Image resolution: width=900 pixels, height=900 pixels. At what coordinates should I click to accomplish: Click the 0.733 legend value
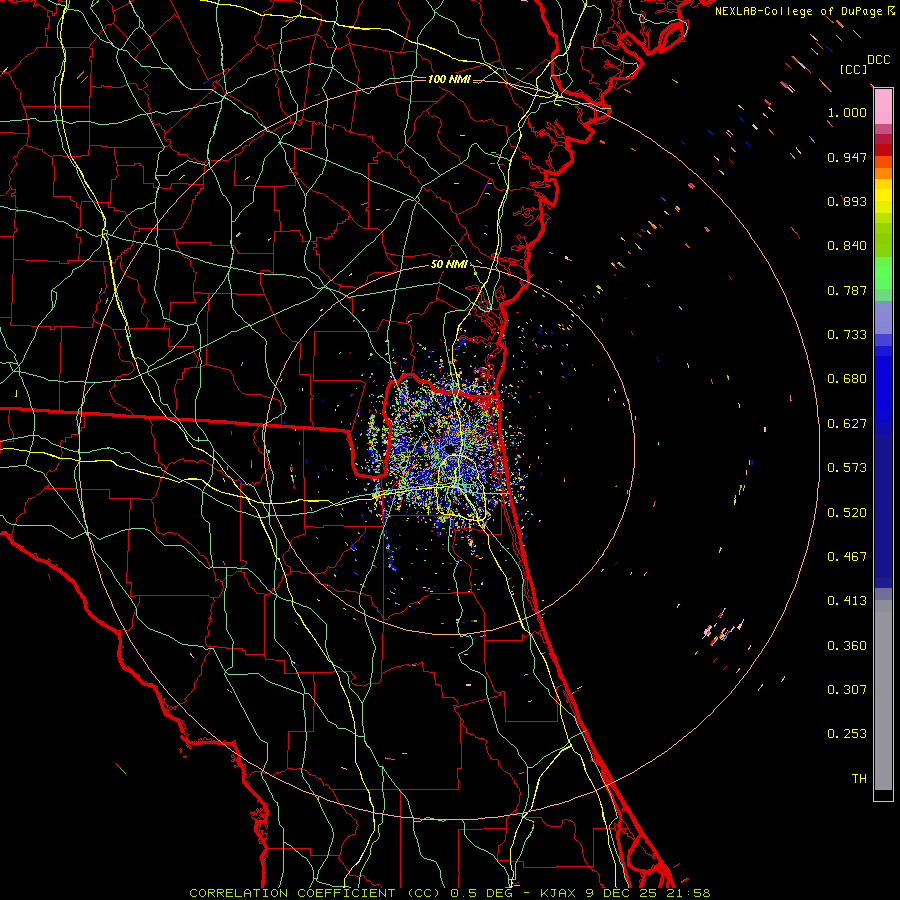[x=847, y=335]
